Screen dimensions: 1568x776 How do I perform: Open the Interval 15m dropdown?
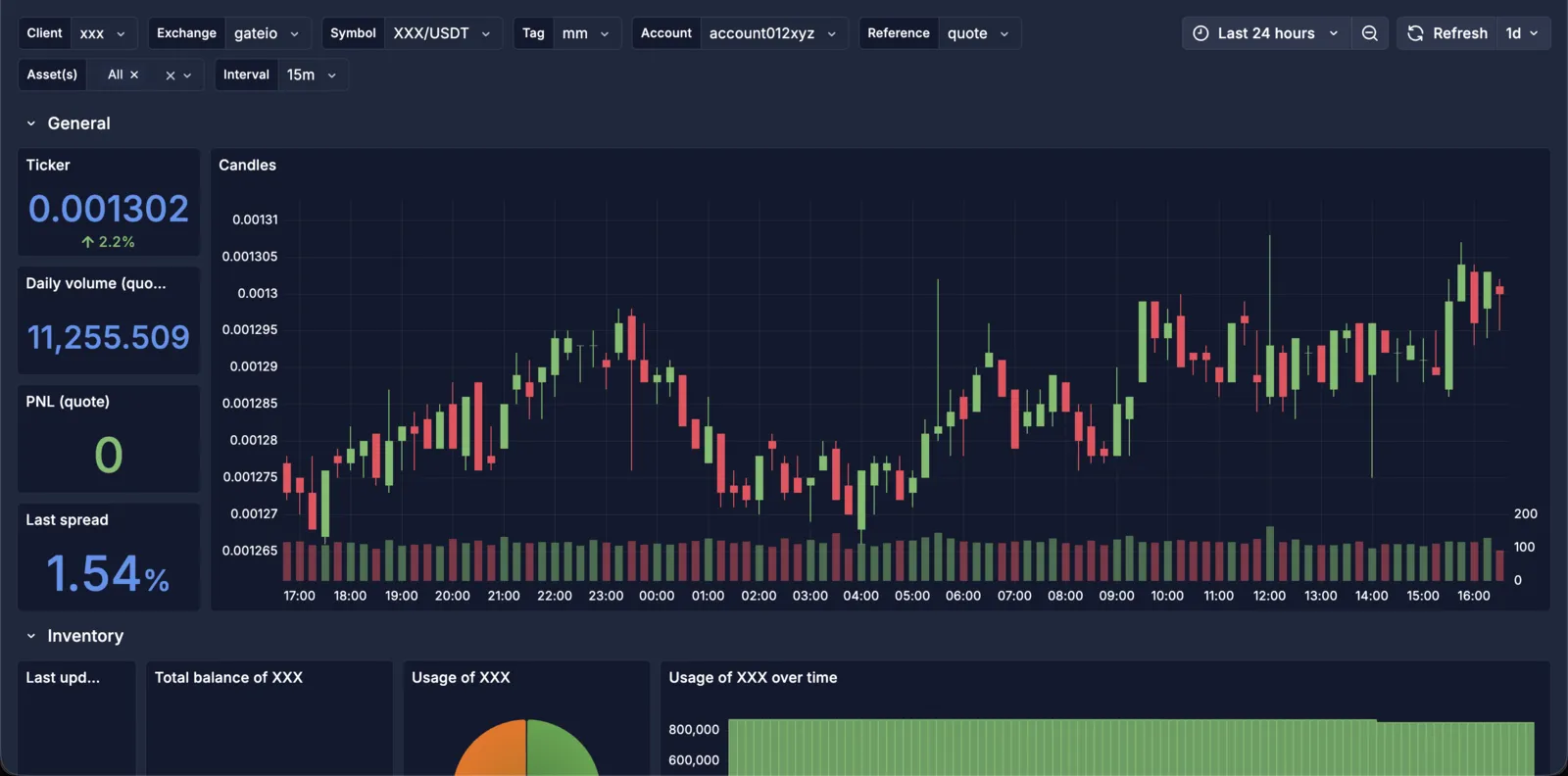(312, 74)
